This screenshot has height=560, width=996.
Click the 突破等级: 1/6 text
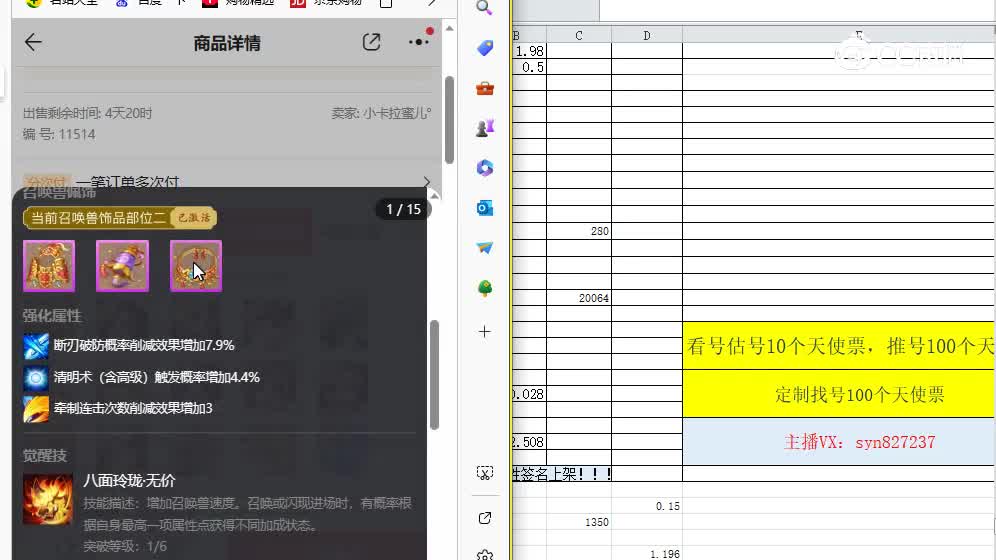pos(125,546)
